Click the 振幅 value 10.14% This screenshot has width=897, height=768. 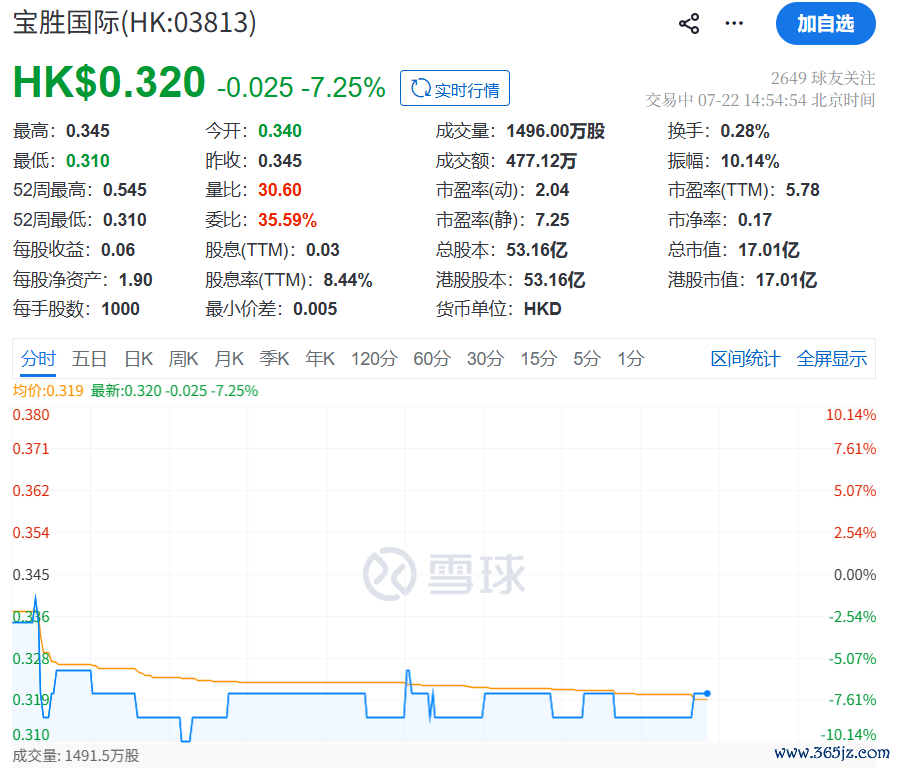[x=750, y=161]
